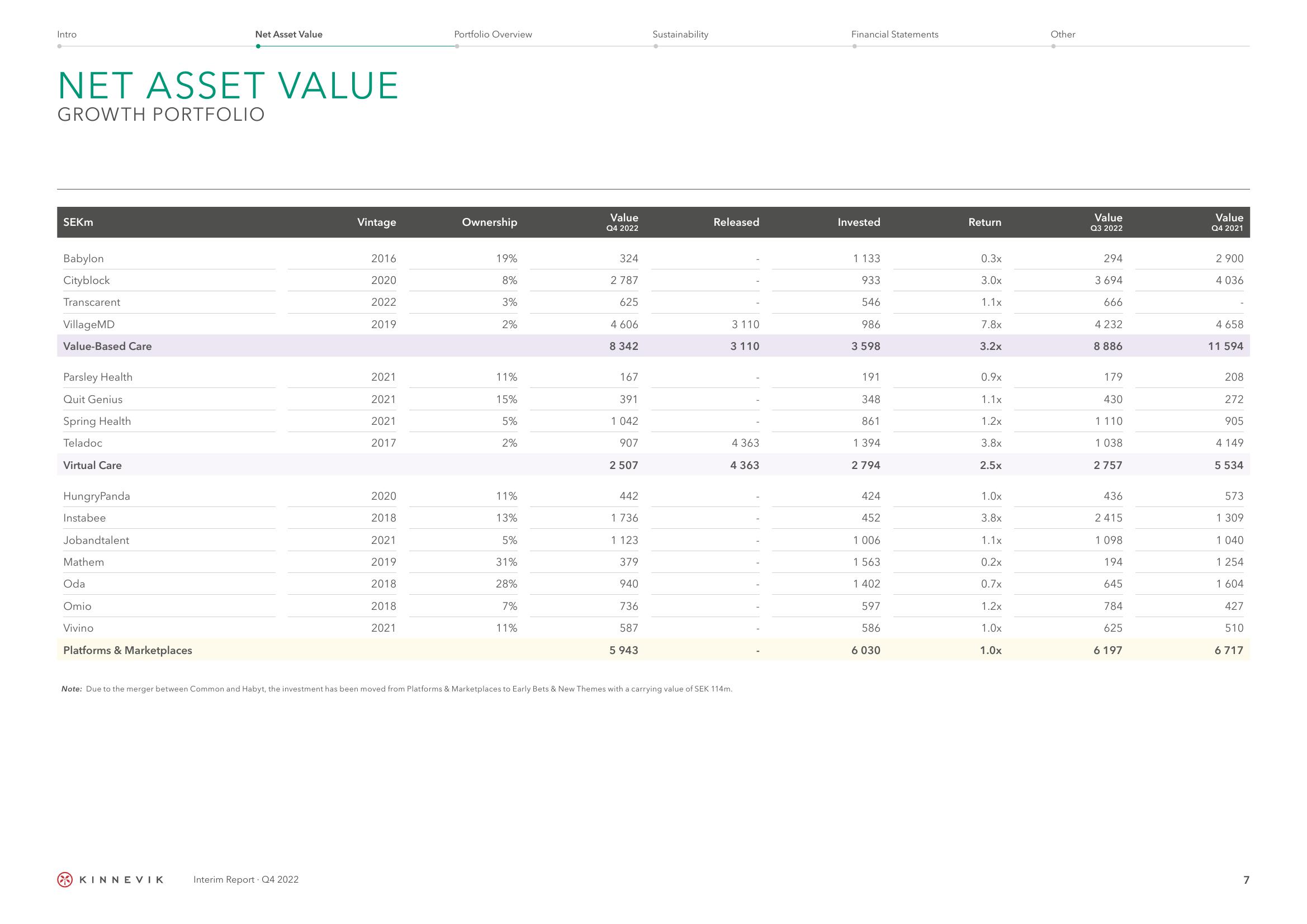Select the Net Asset Value tab
1307x924 pixels.
tap(288, 34)
